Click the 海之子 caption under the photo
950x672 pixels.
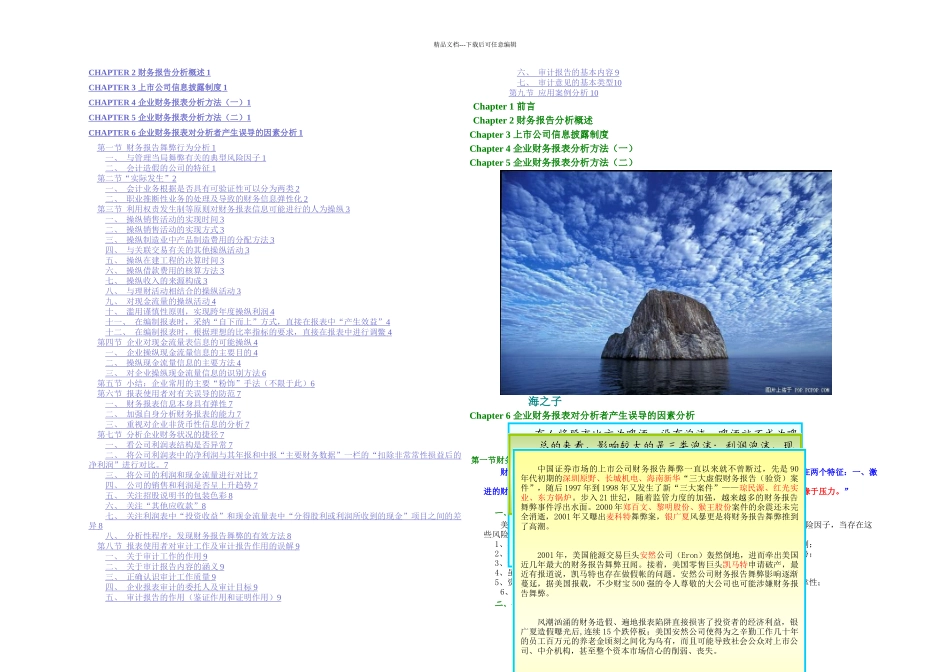coord(545,401)
